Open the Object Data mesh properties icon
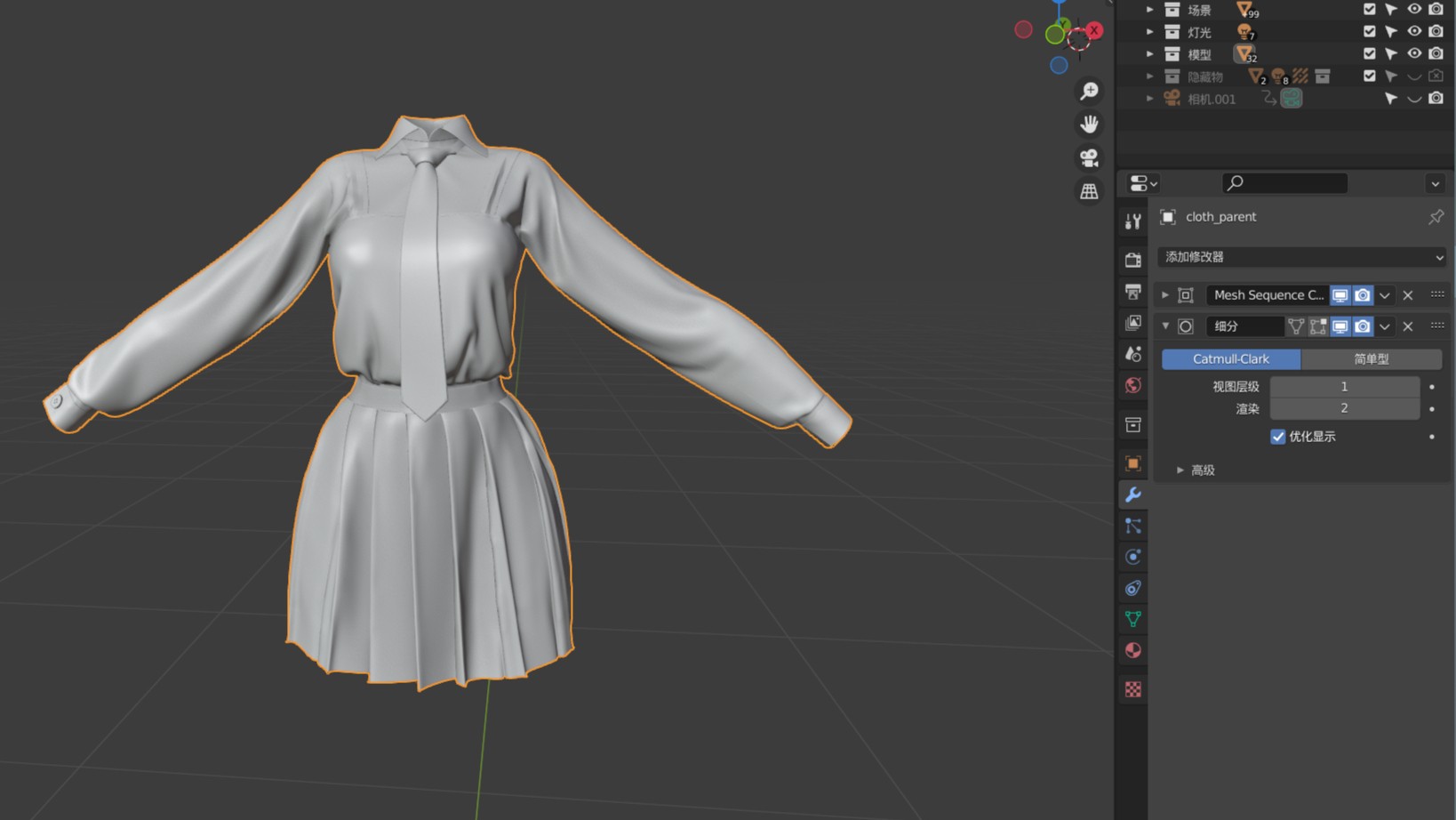This screenshot has height=820, width=1456. click(1133, 619)
